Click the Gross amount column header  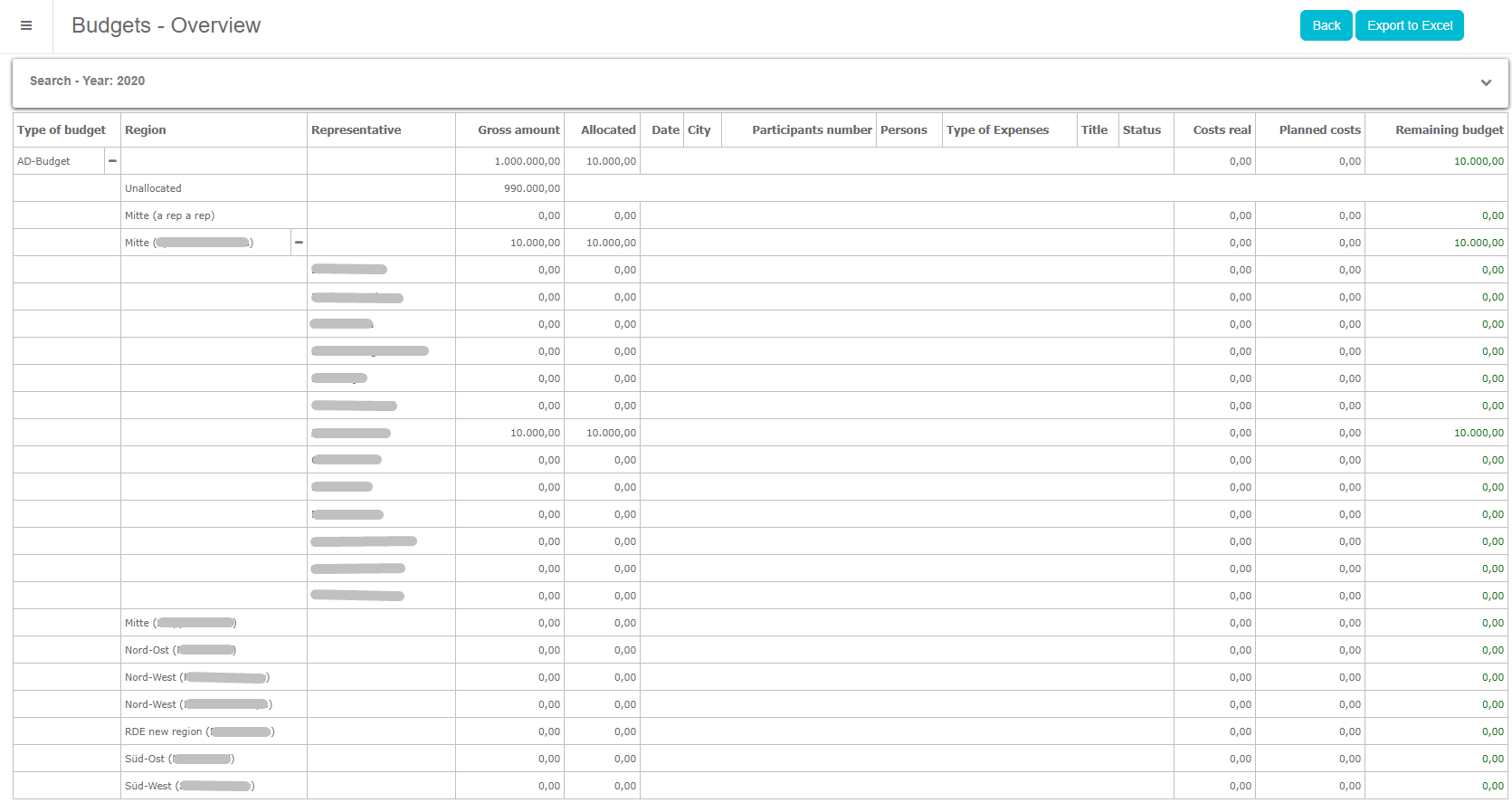(518, 130)
